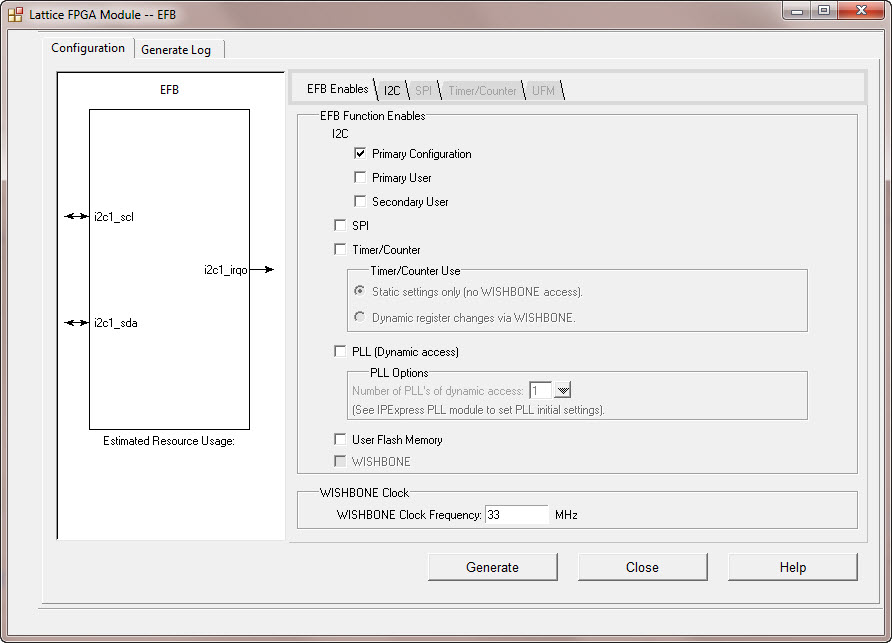Click the i2c1_scl bidirectional arrow
Image resolution: width=892 pixels, height=643 pixels.
pyautogui.click(x=76, y=216)
